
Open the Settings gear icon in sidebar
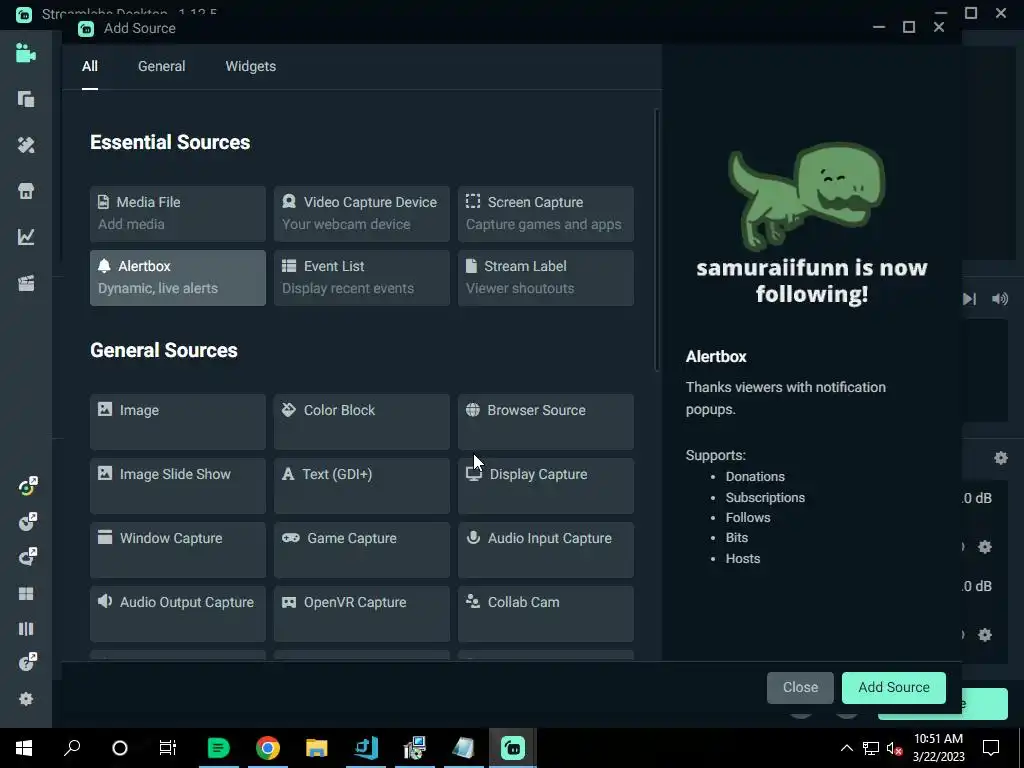(x=25, y=699)
